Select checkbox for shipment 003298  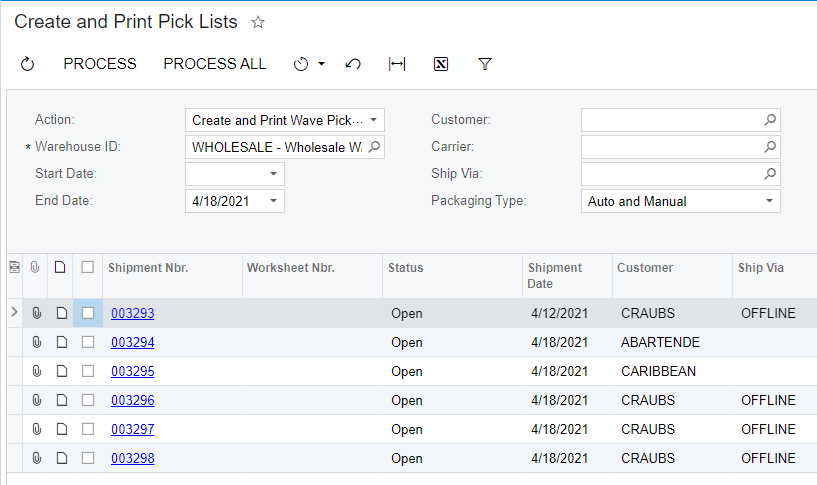[88, 458]
